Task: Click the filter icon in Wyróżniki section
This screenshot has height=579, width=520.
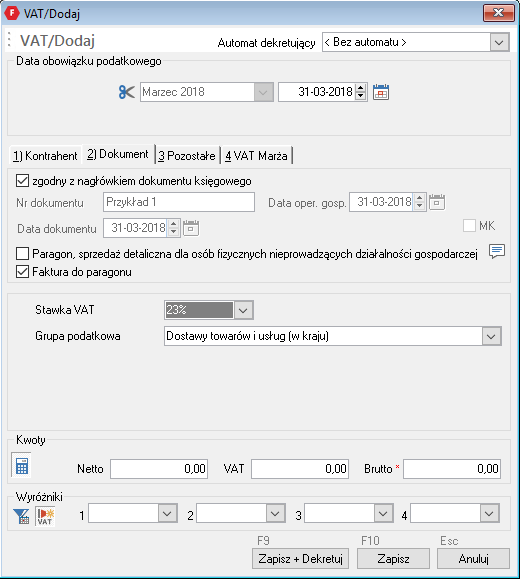Action: tap(21, 516)
